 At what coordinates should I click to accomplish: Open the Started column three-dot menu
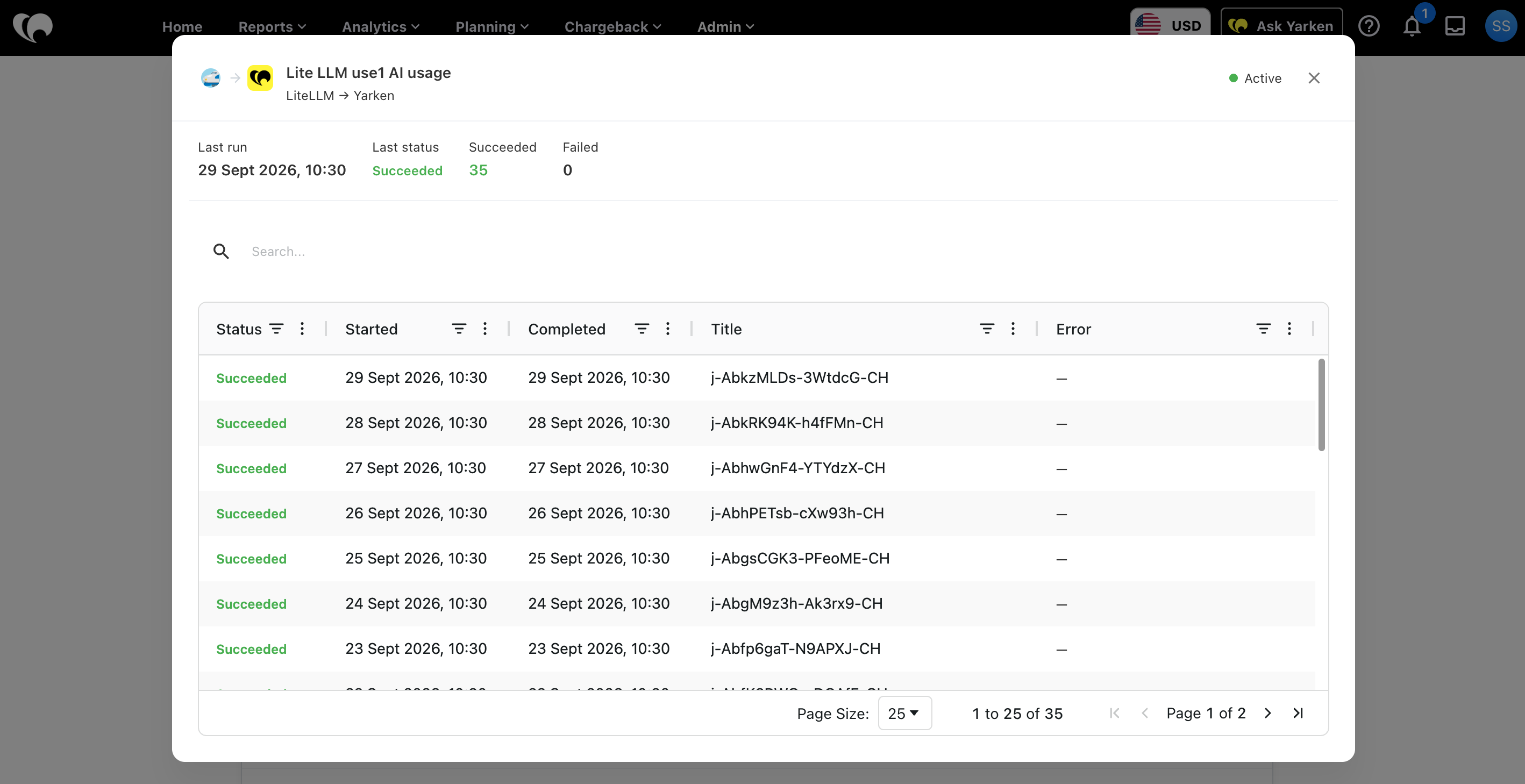(485, 329)
